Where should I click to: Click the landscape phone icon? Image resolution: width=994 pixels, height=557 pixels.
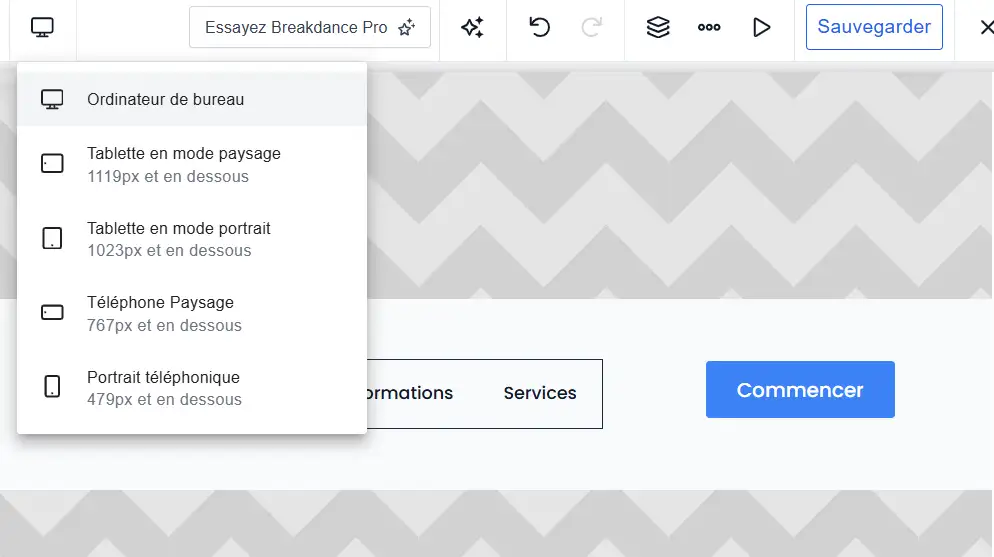point(52,312)
